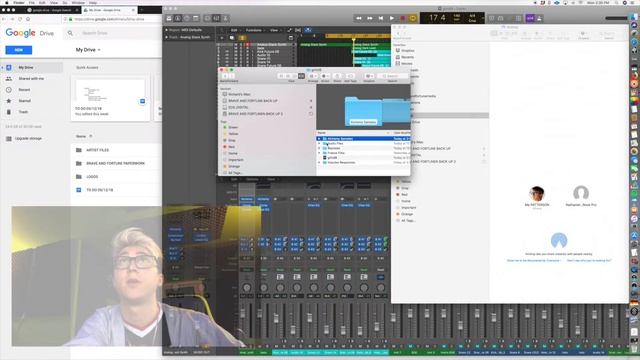The image size is (640, 360).
Task: Click the Fast Forward button in Logic transport
Action: pos(369,18)
